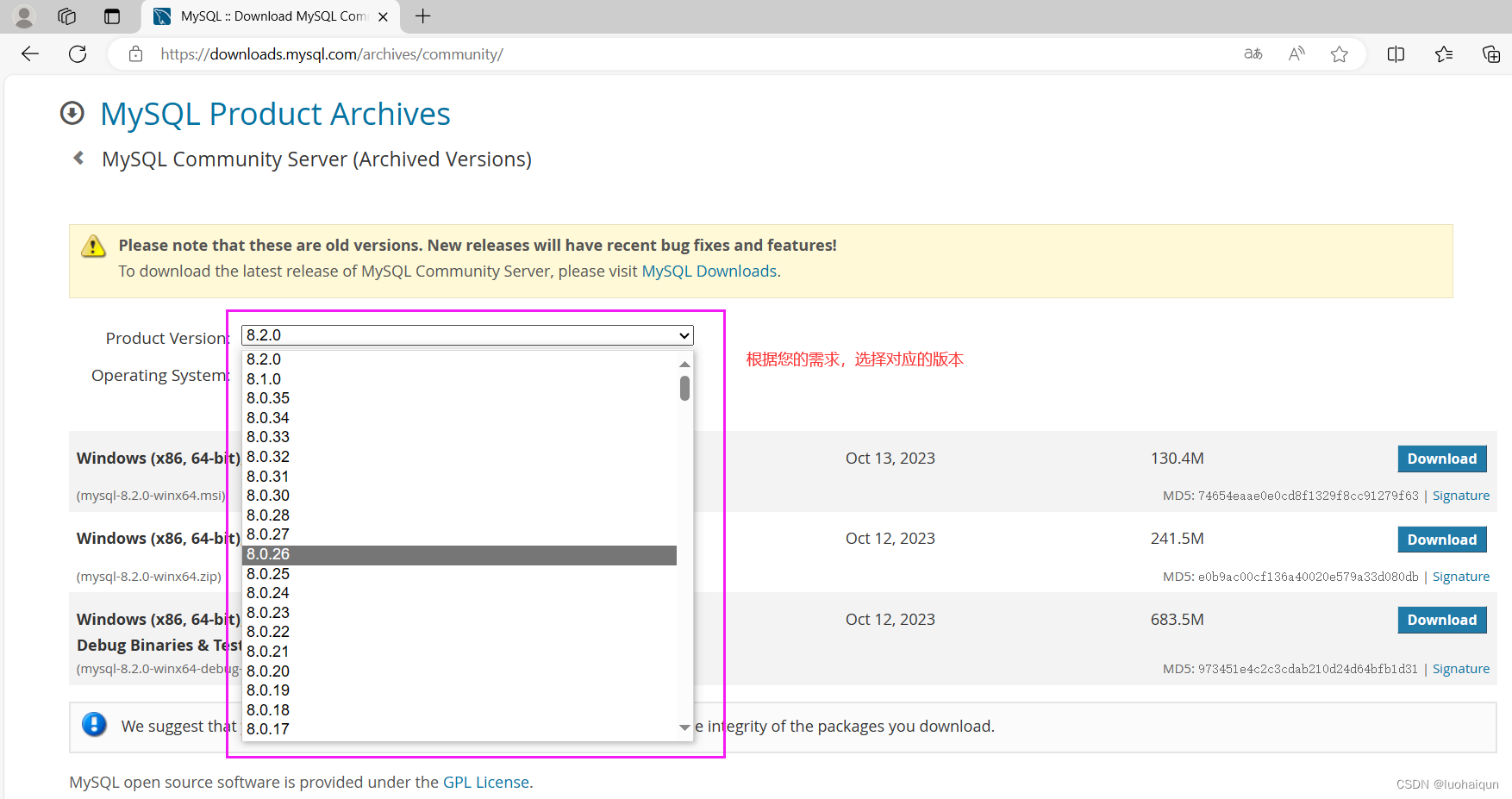The height and width of the screenshot is (799, 1512).
Task: Select version 8.0.21 option
Action: tap(461, 652)
